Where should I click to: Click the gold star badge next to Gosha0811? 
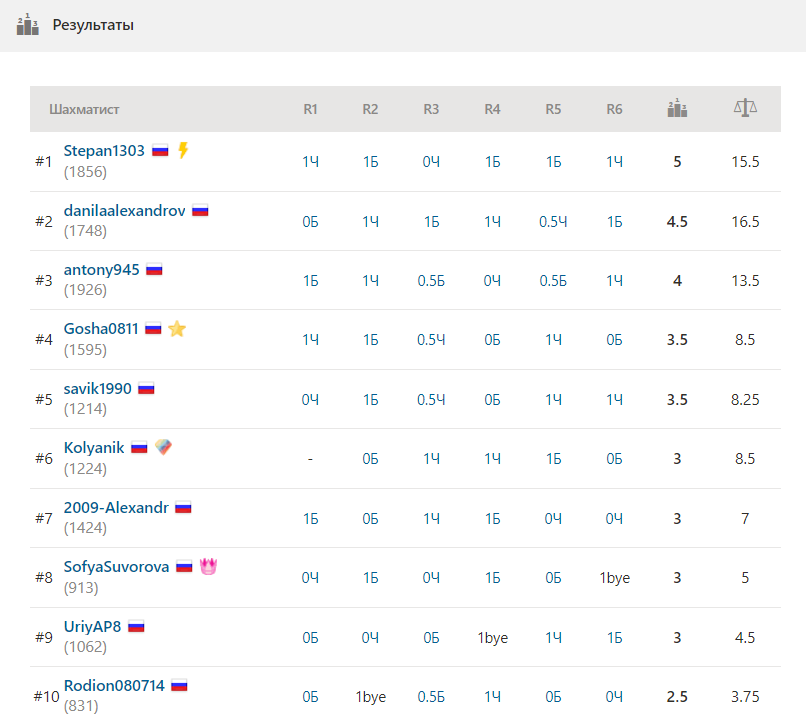[177, 328]
